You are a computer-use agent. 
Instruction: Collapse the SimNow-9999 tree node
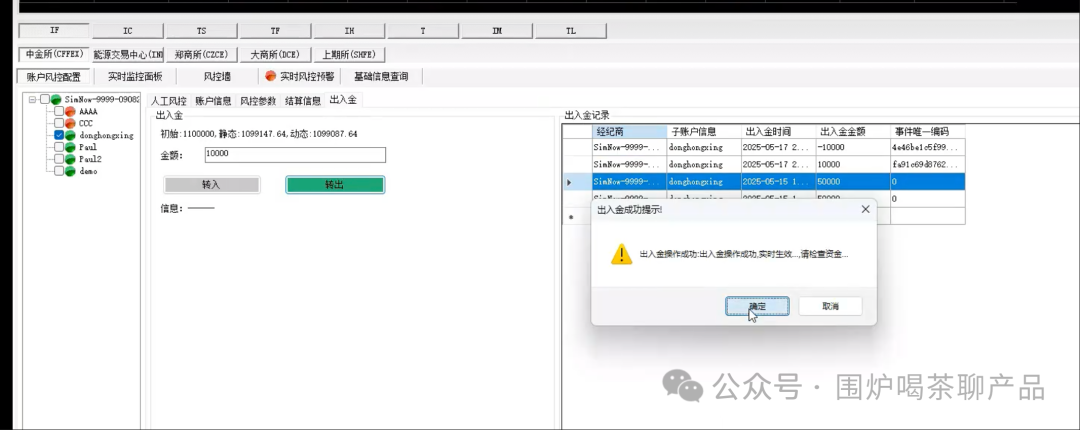tap(33, 100)
